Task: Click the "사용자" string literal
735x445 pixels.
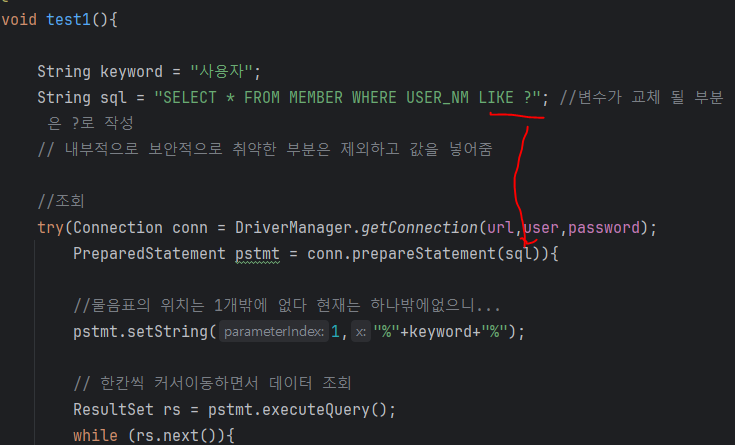Action: (x=221, y=72)
